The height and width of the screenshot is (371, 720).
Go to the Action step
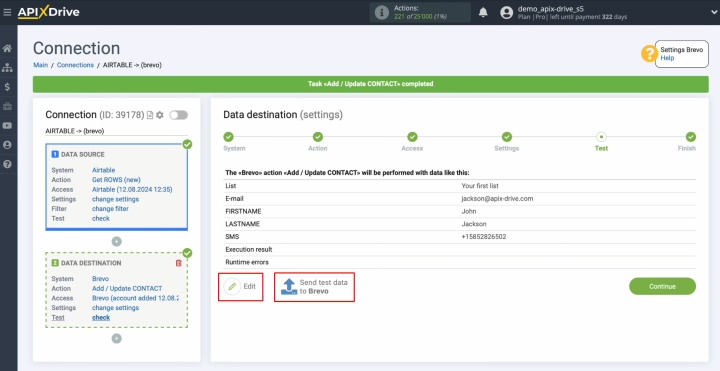pos(318,137)
